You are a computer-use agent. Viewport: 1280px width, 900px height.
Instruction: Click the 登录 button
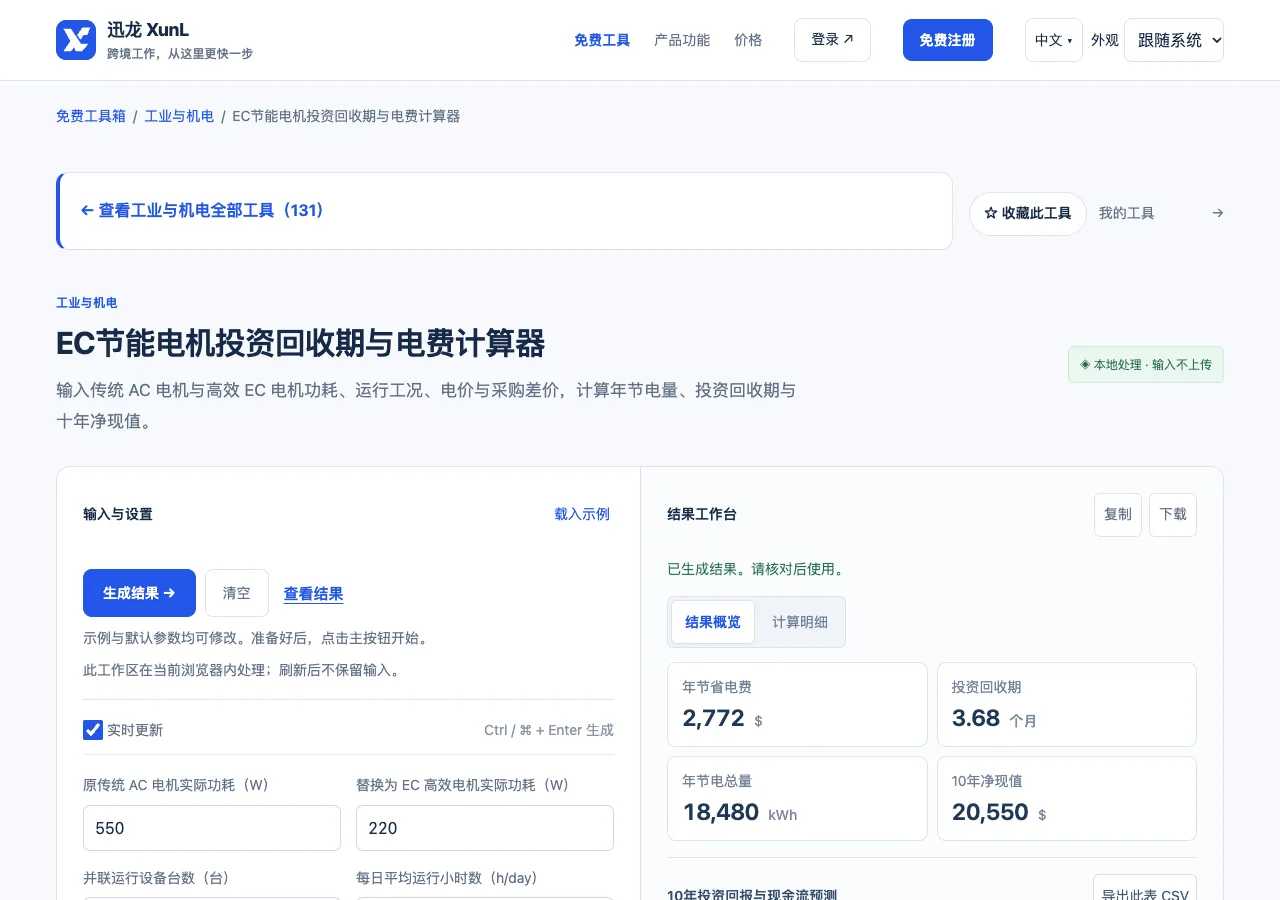pos(832,40)
